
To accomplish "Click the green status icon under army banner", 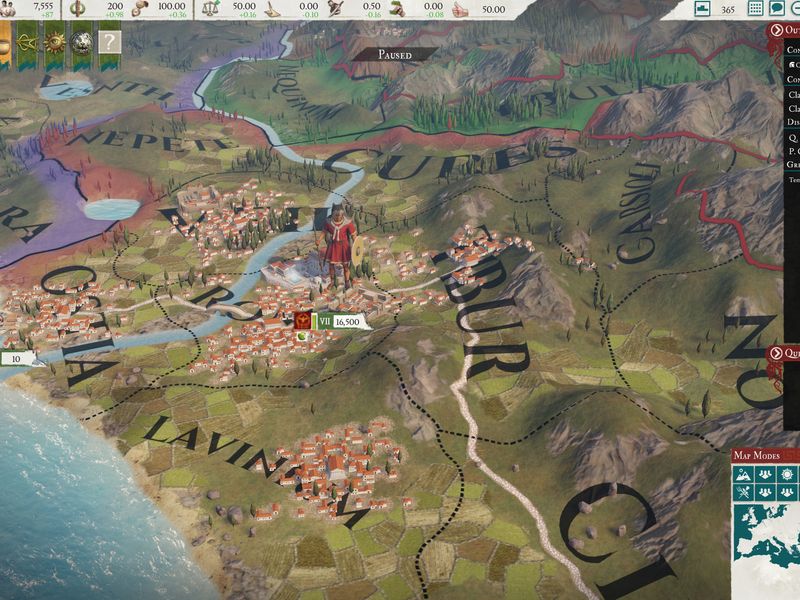I will click(x=302, y=336).
